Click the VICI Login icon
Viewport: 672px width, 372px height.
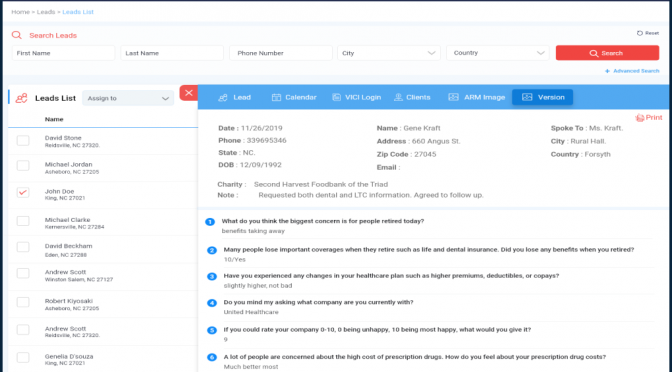pos(336,97)
